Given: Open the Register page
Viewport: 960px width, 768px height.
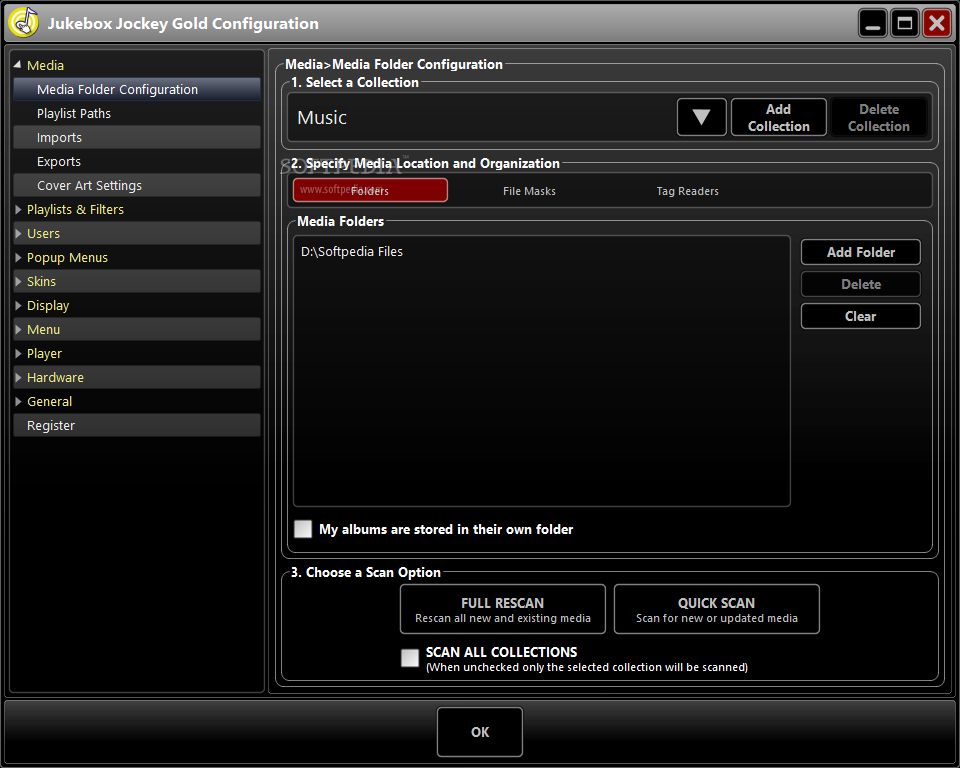Looking at the screenshot, I should pos(137,426).
